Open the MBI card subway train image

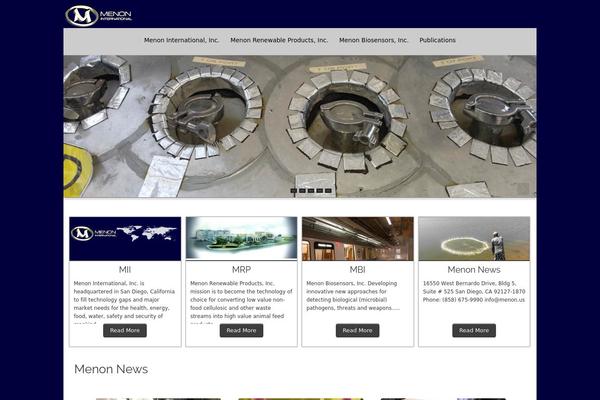[x=358, y=238]
